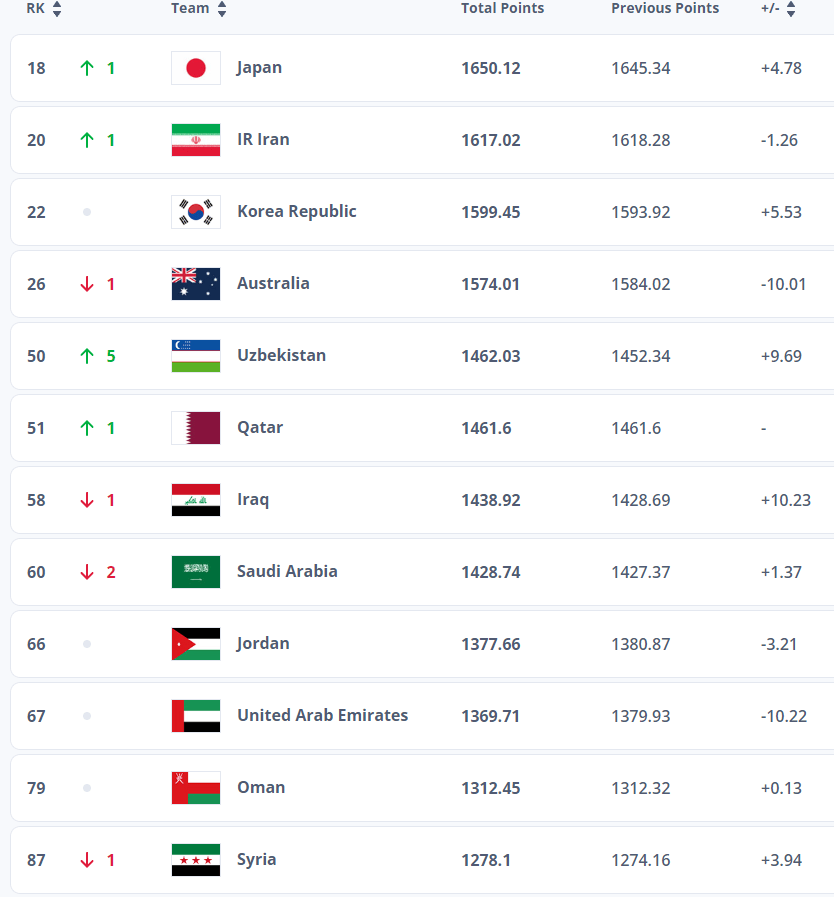Click the Previous Points column header
The width and height of the screenshot is (834, 897).
665,8
